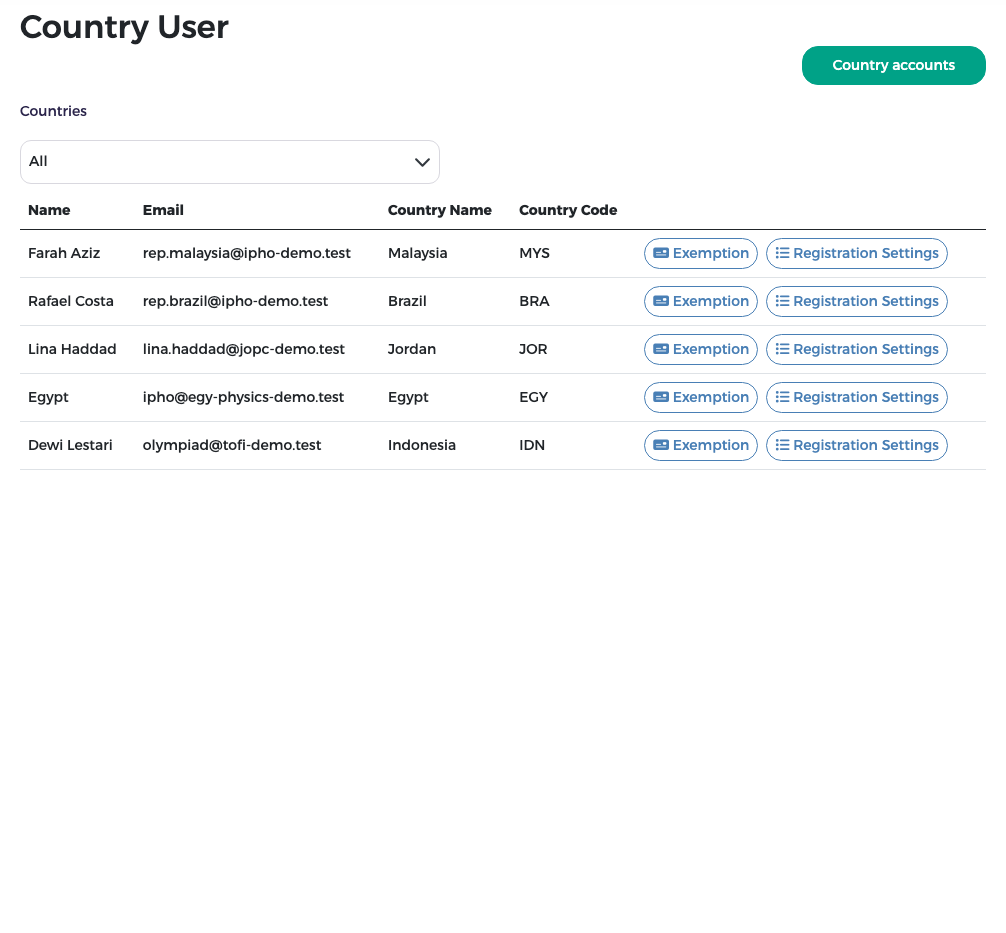Click the Egypt user name cell
Image resolution: width=1006 pixels, height=933 pixels.
tap(48, 398)
